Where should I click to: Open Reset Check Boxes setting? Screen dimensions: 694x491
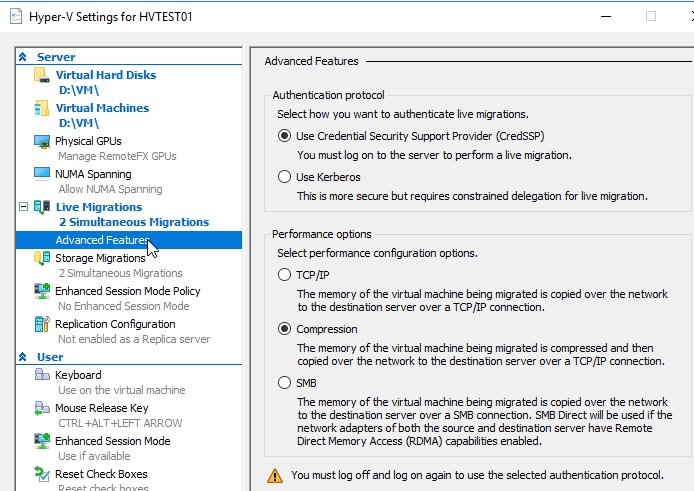point(101,474)
